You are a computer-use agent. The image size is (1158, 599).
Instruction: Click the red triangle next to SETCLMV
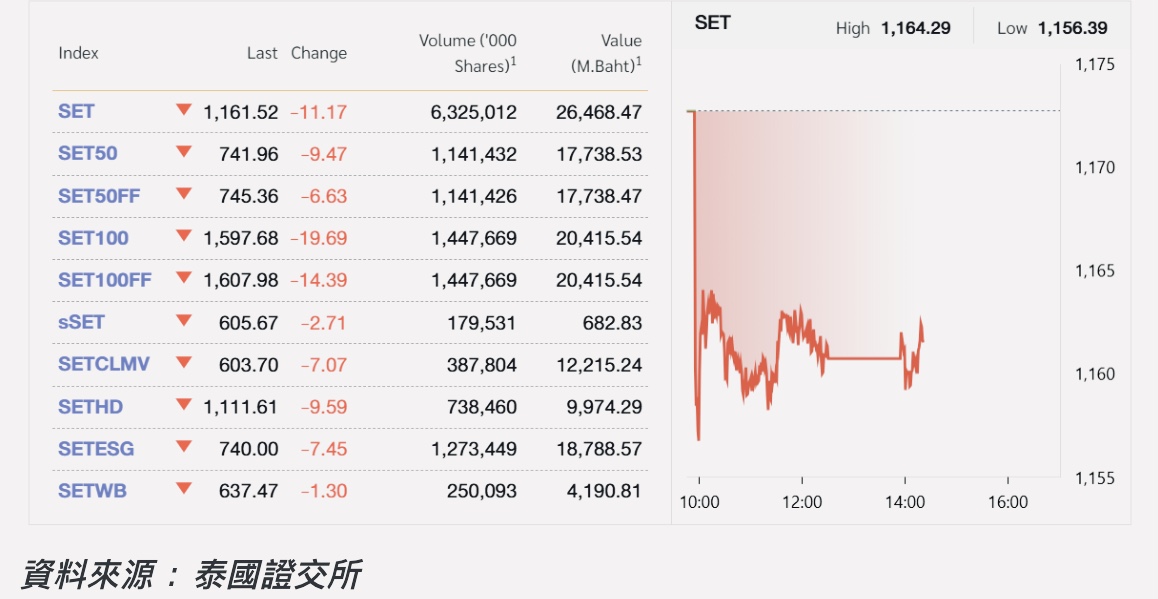183,363
